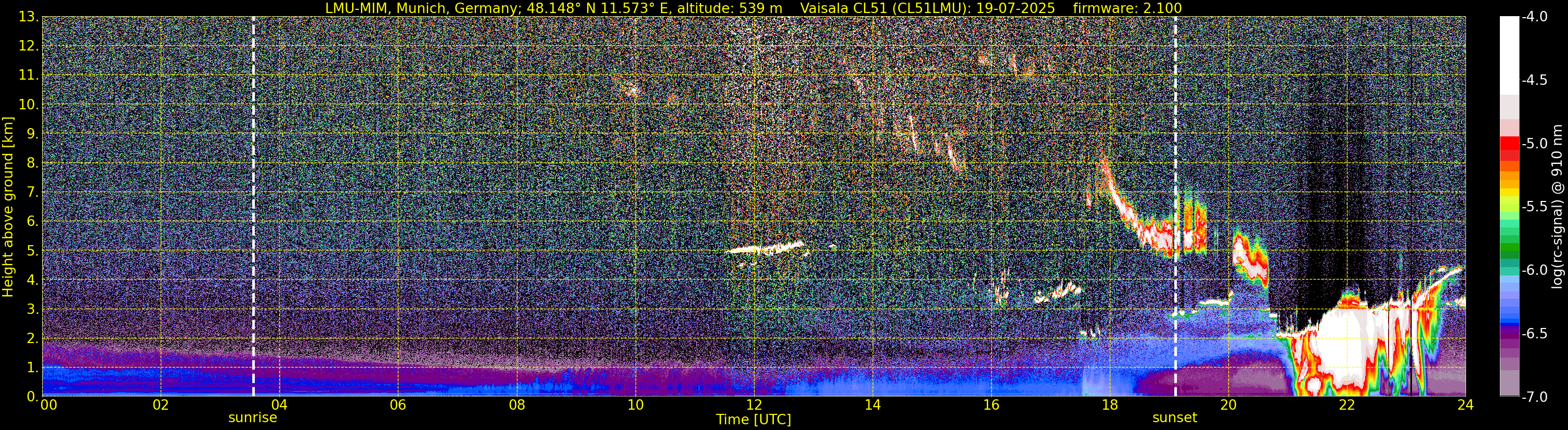
Task: Click the '20' time tick label
Action: coord(1228,405)
